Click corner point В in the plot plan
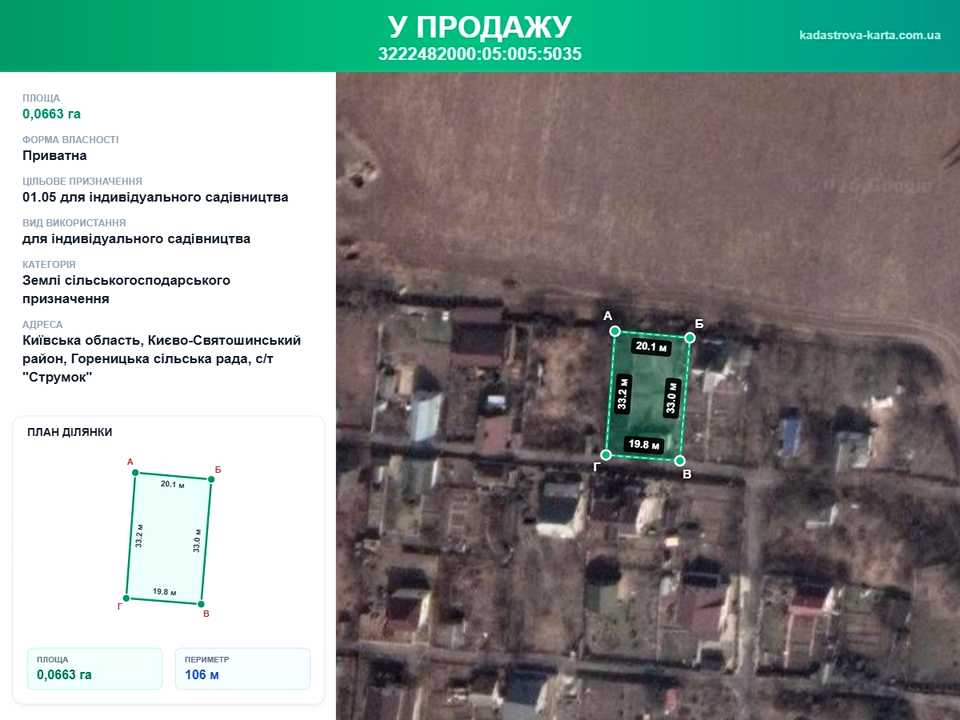 click(x=201, y=604)
